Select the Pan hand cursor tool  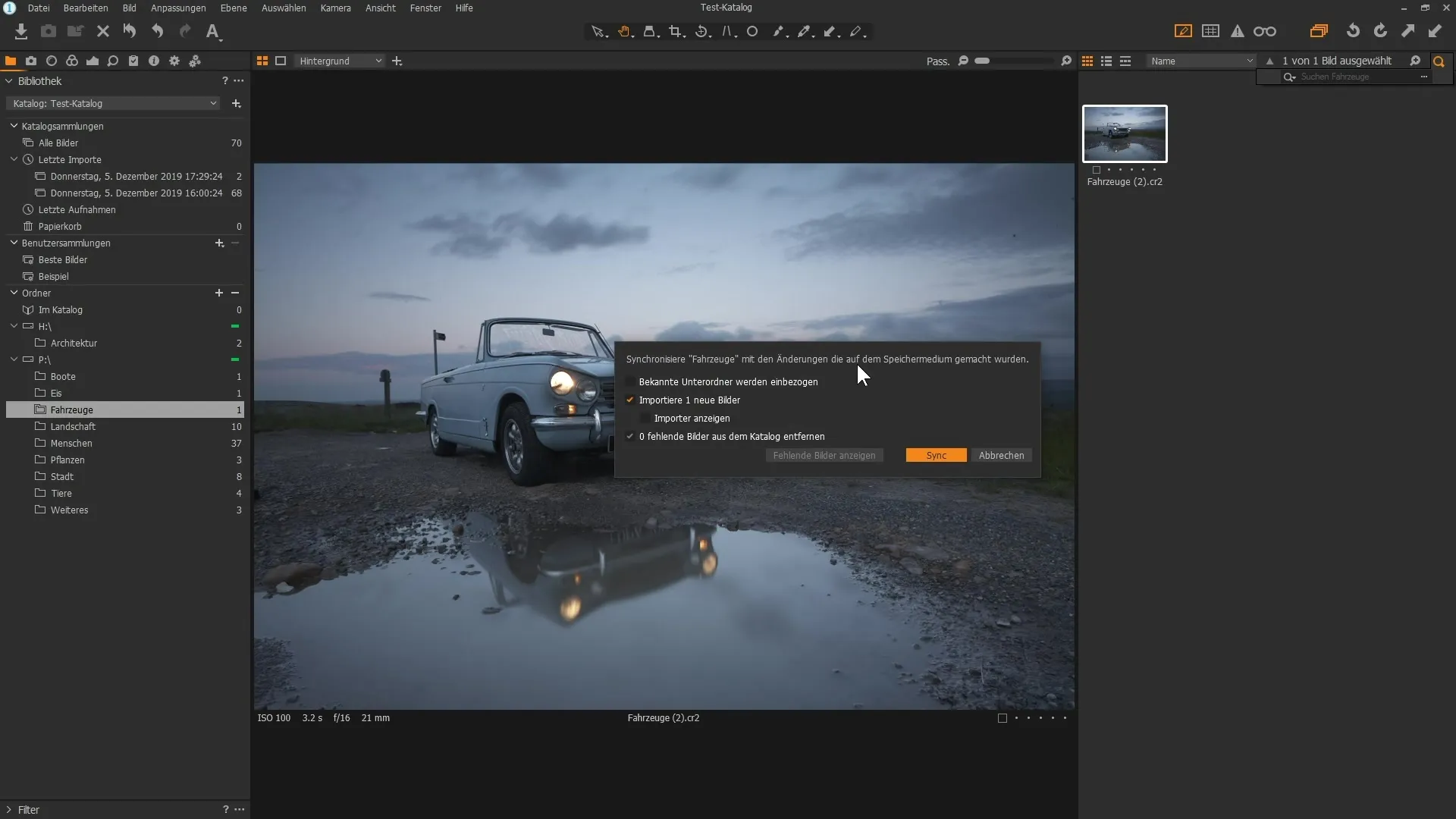625,32
